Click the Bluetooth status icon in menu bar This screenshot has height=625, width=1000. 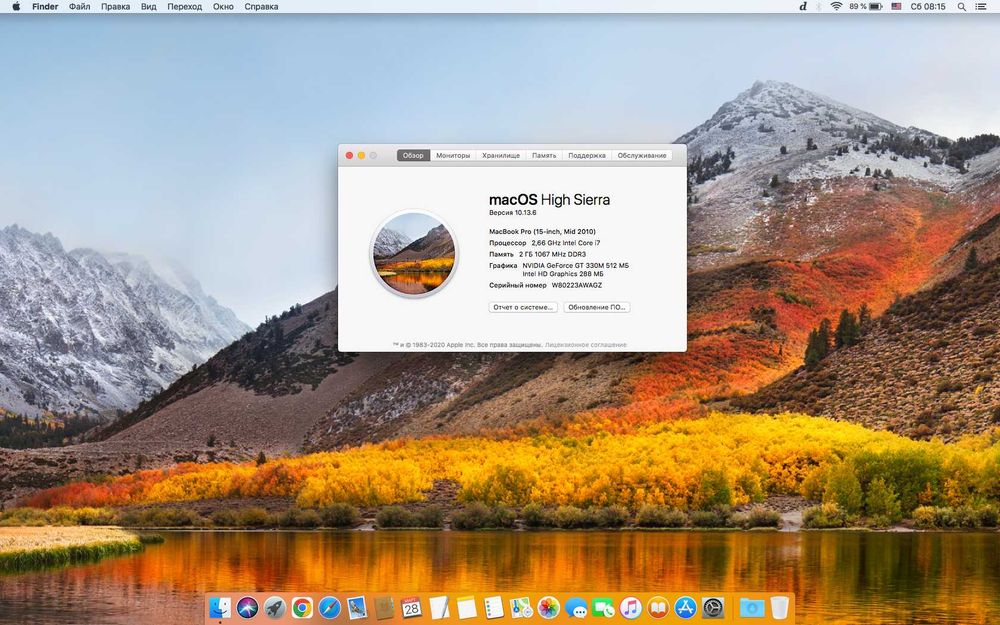[x=820, y=6]
